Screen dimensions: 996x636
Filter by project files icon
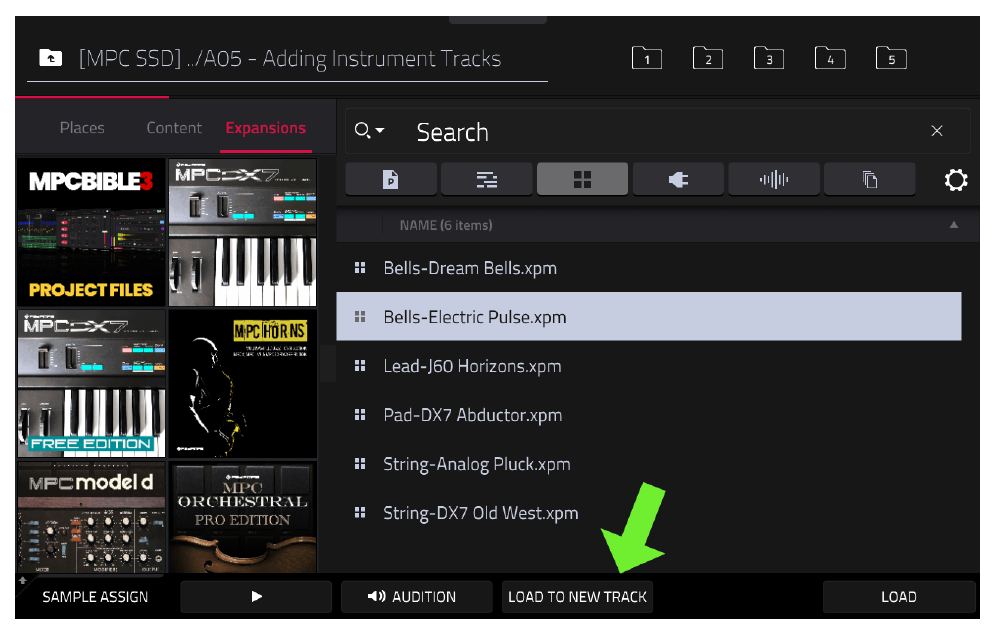[x=391, y=180]
